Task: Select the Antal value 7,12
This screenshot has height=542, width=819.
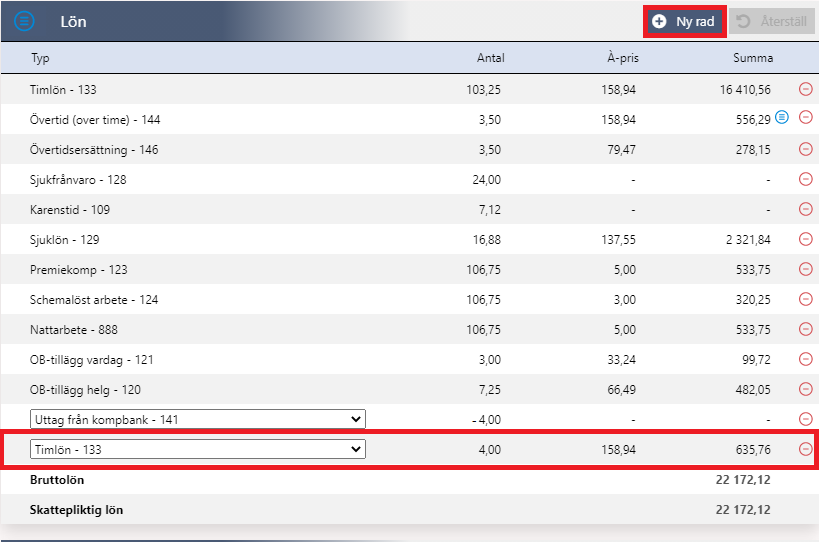Action: [490, 210]
